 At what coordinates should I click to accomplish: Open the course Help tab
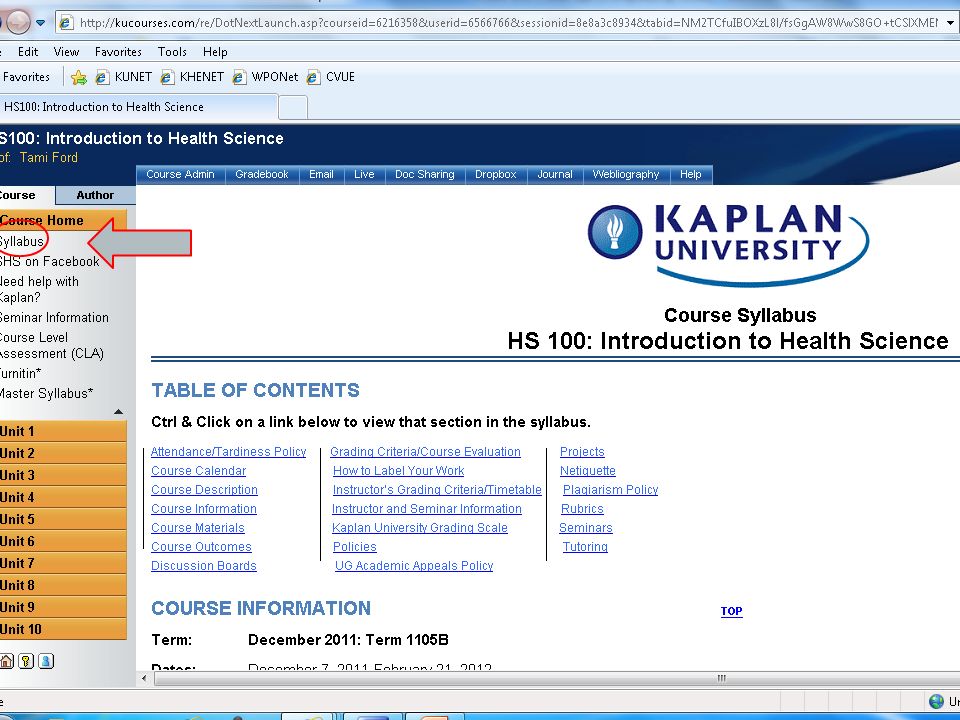coord(691,174)
